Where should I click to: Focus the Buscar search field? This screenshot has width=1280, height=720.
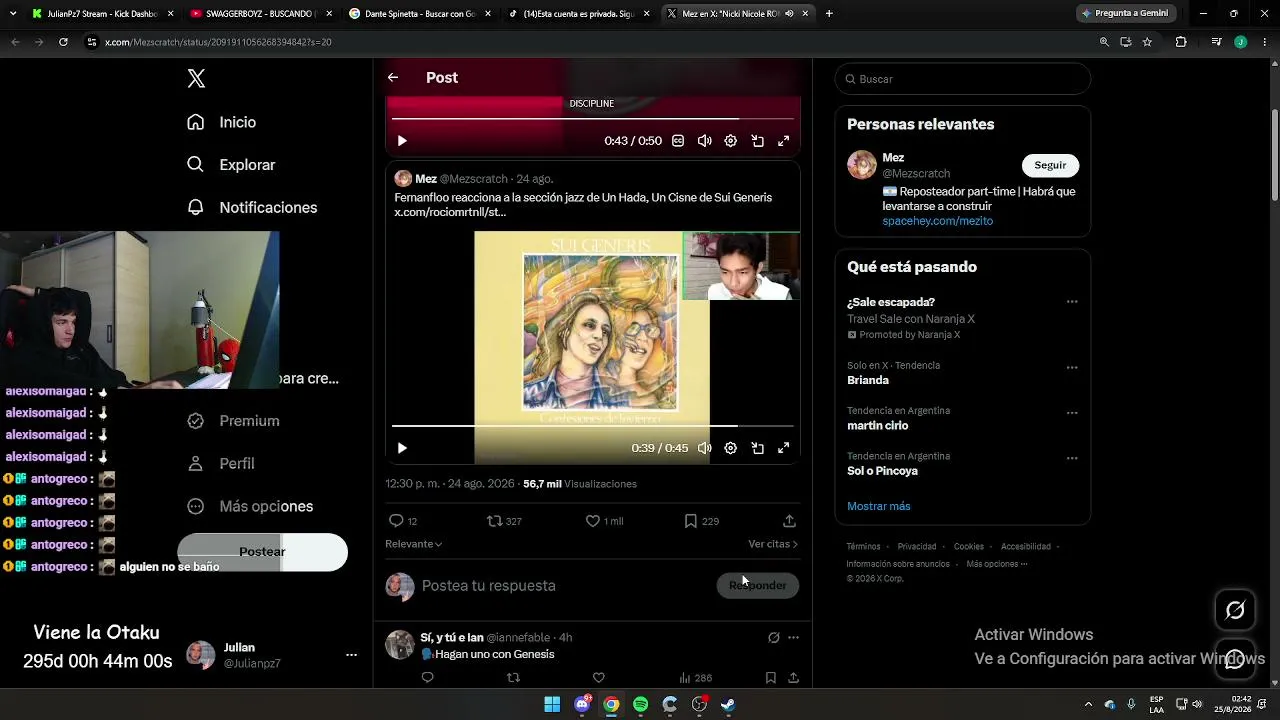pos(962,79)
